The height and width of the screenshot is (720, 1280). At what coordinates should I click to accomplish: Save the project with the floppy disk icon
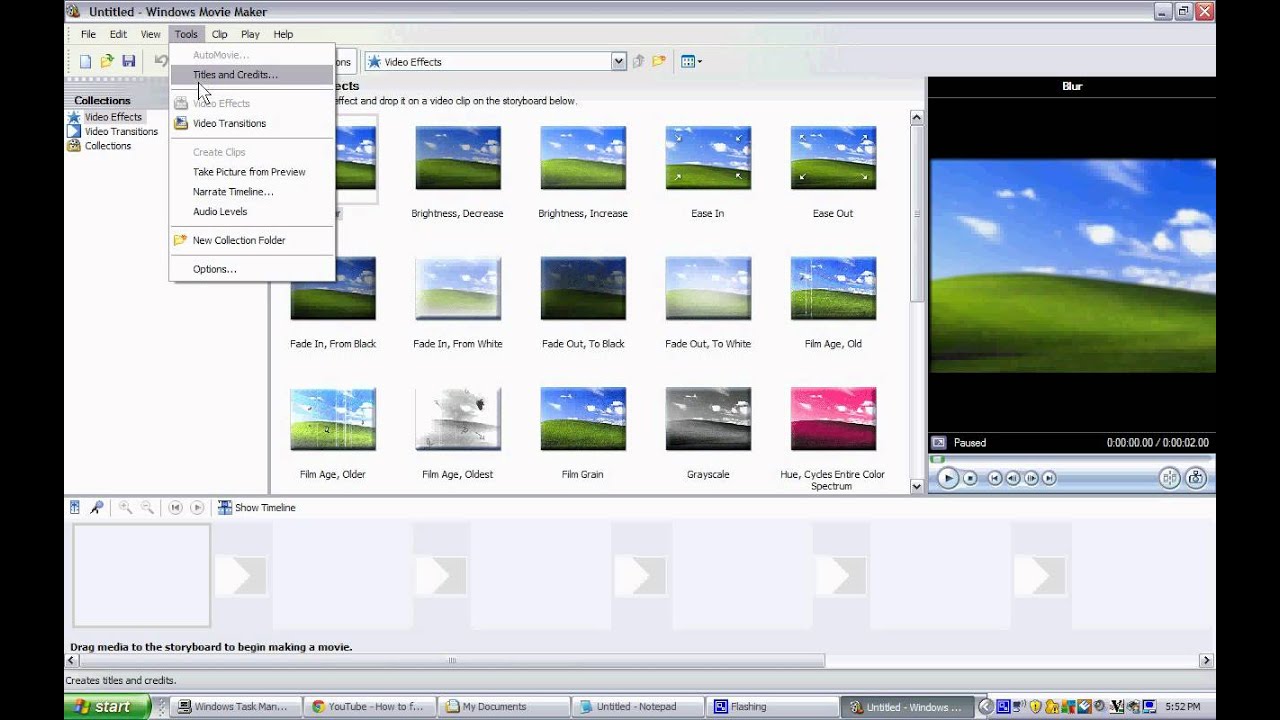pos(129,62)
